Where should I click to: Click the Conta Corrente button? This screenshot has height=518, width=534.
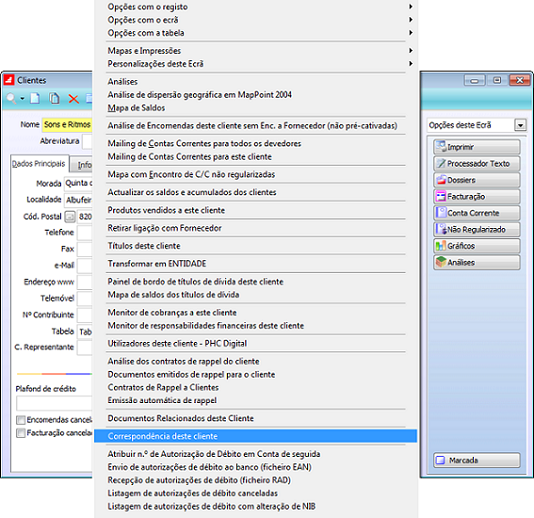pyautogui.click(x=477, y=213)
